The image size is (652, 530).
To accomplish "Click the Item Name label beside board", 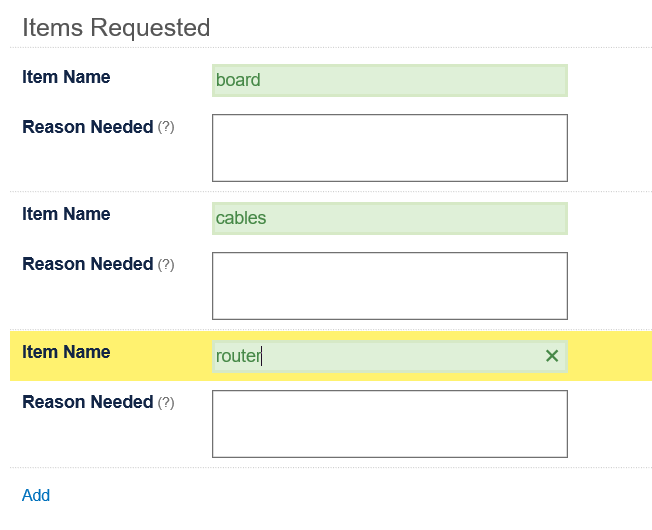I will pyautogui.click(x=66, y=77).
